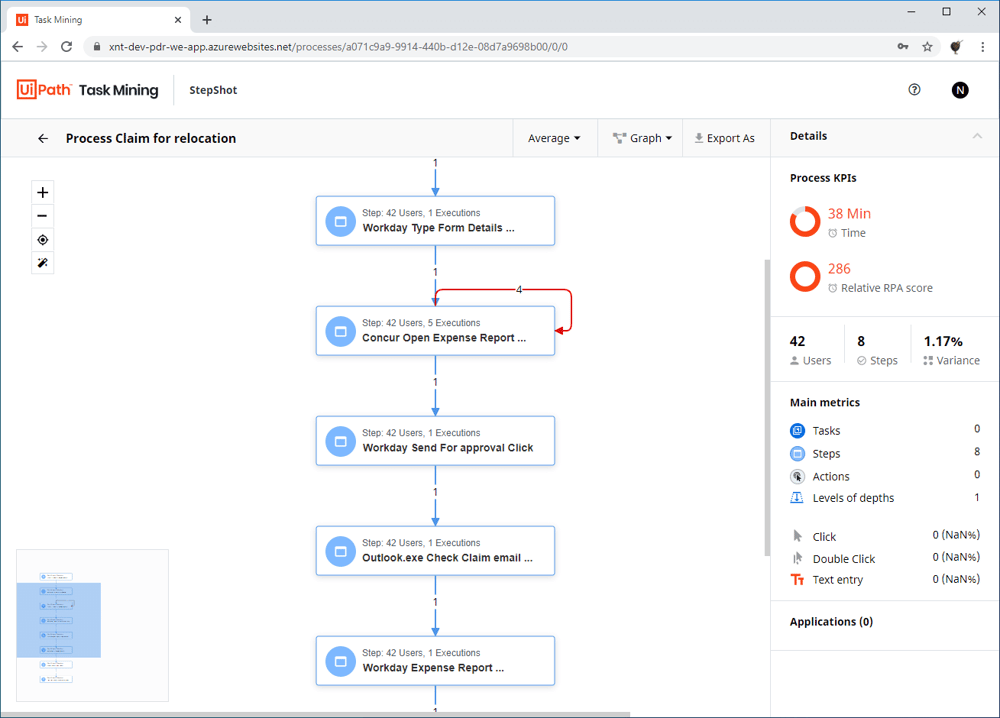Open a new browser tab

[x=207, y=20]
